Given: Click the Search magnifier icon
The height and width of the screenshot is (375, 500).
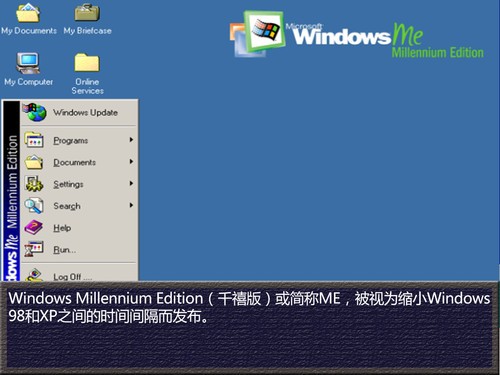Looking at the screenshot, I should (34, 205).
